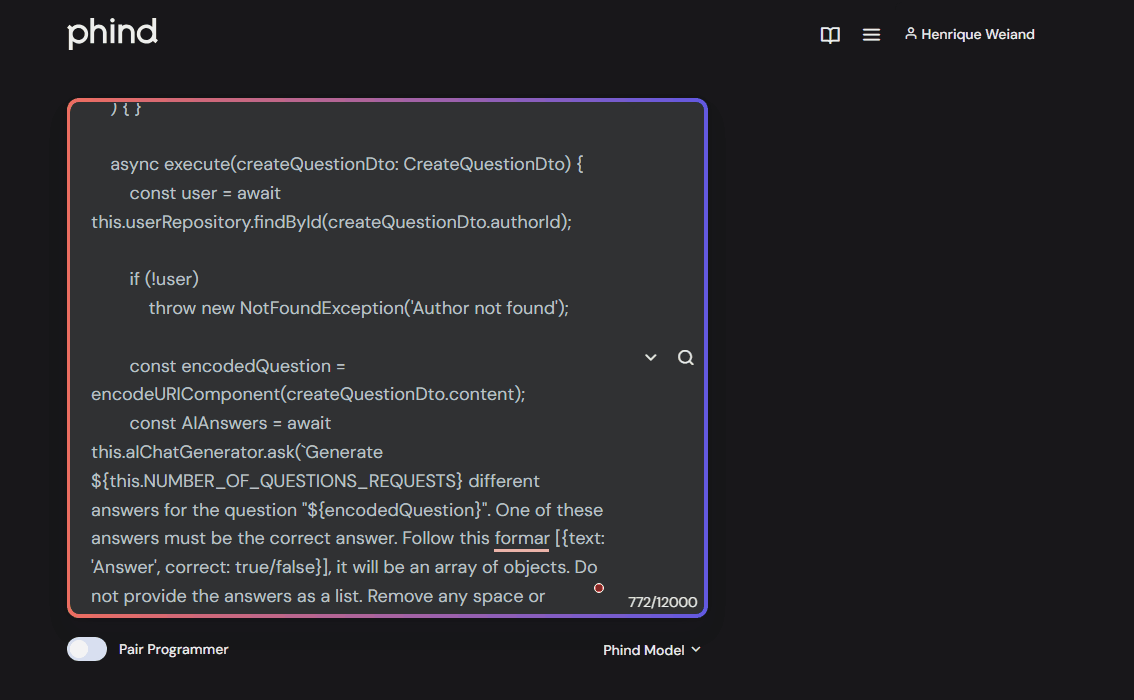
Task: Open the hamburger menu icon
Action: (871, 35)
